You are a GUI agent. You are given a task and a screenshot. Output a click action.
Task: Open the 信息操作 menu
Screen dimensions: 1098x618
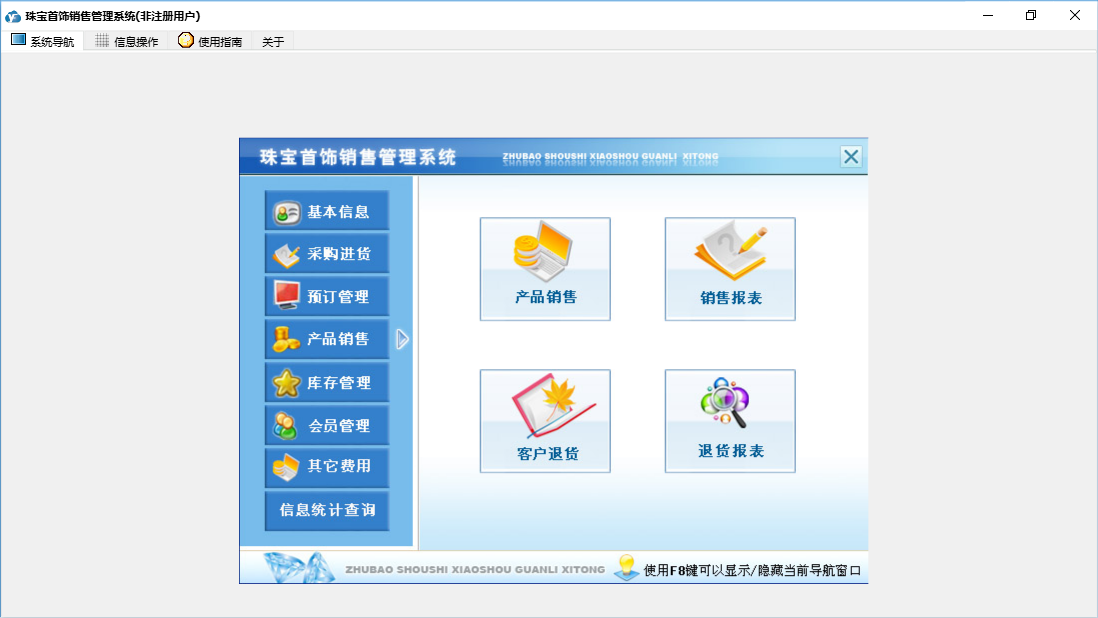127,41
